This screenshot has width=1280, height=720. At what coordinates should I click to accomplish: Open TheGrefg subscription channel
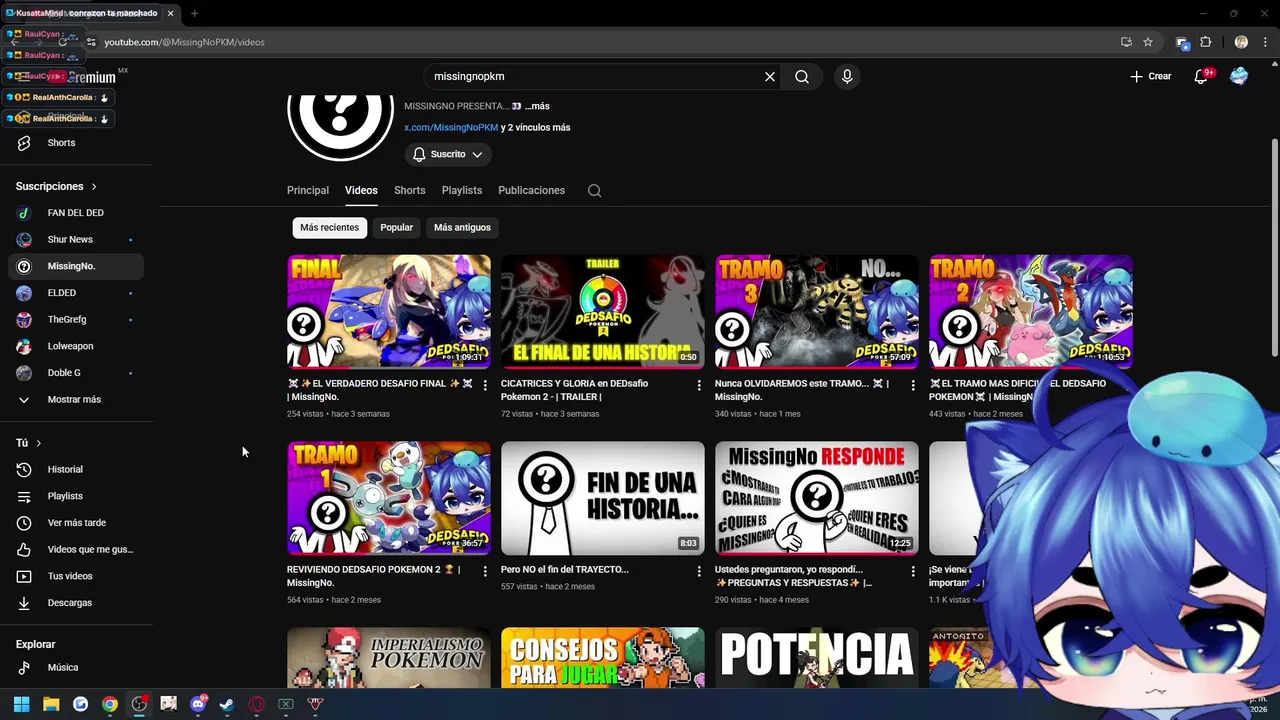coord(76,320)
